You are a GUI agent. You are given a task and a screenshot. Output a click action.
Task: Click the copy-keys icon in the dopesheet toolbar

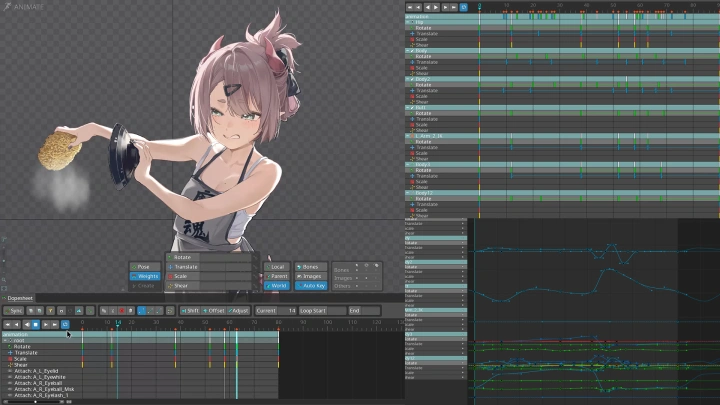[104, 311]
